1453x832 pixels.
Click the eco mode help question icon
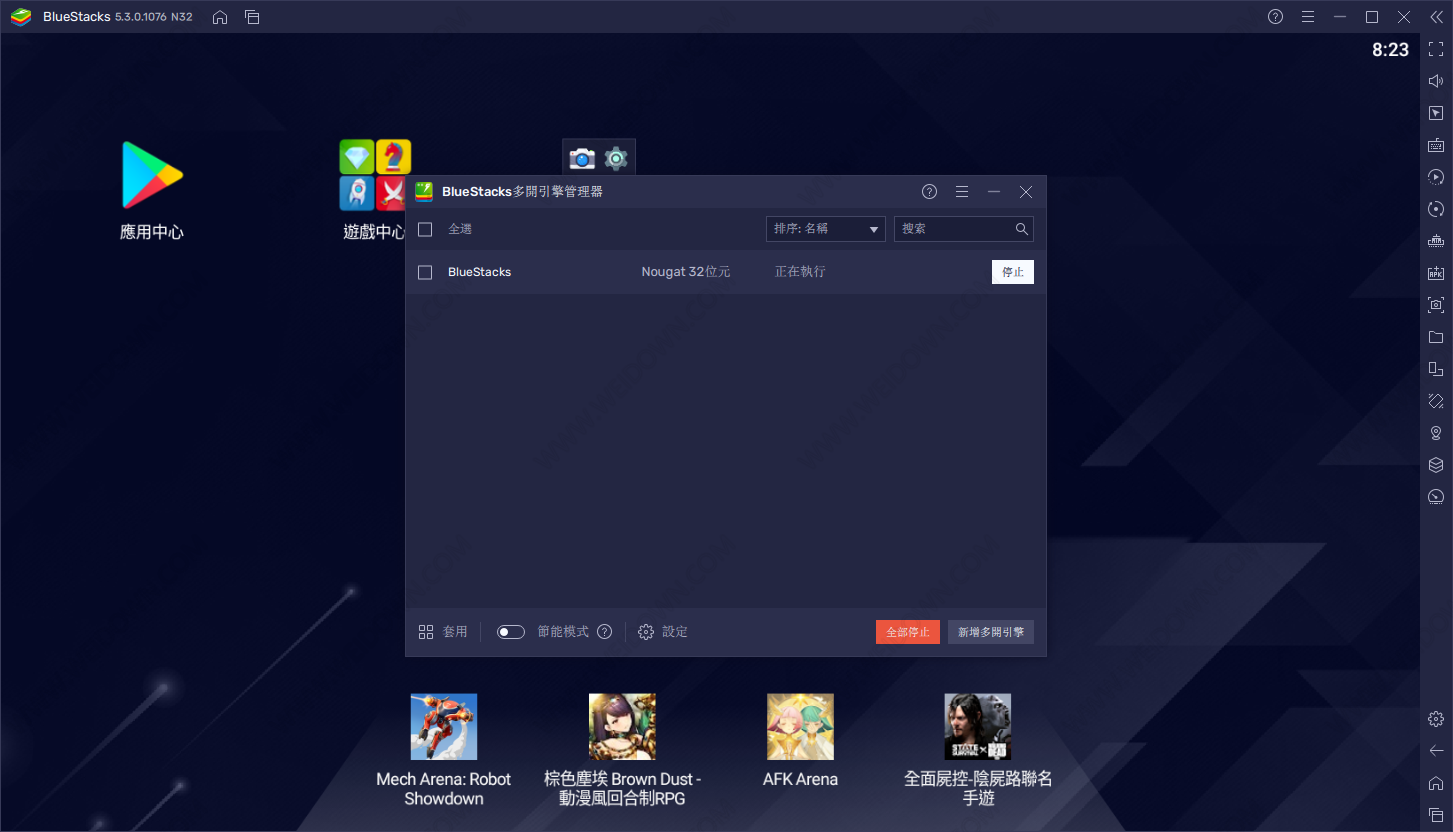tap(604, 632)
